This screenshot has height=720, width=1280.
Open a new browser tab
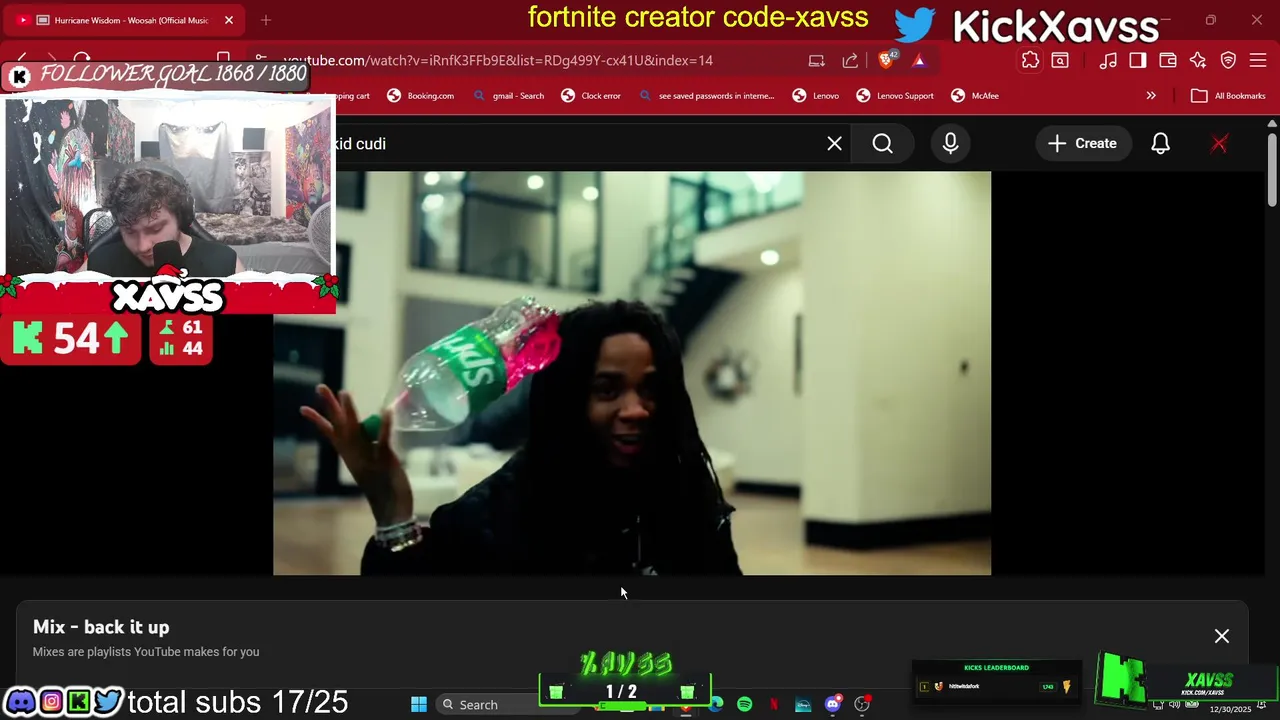point(265,20)
